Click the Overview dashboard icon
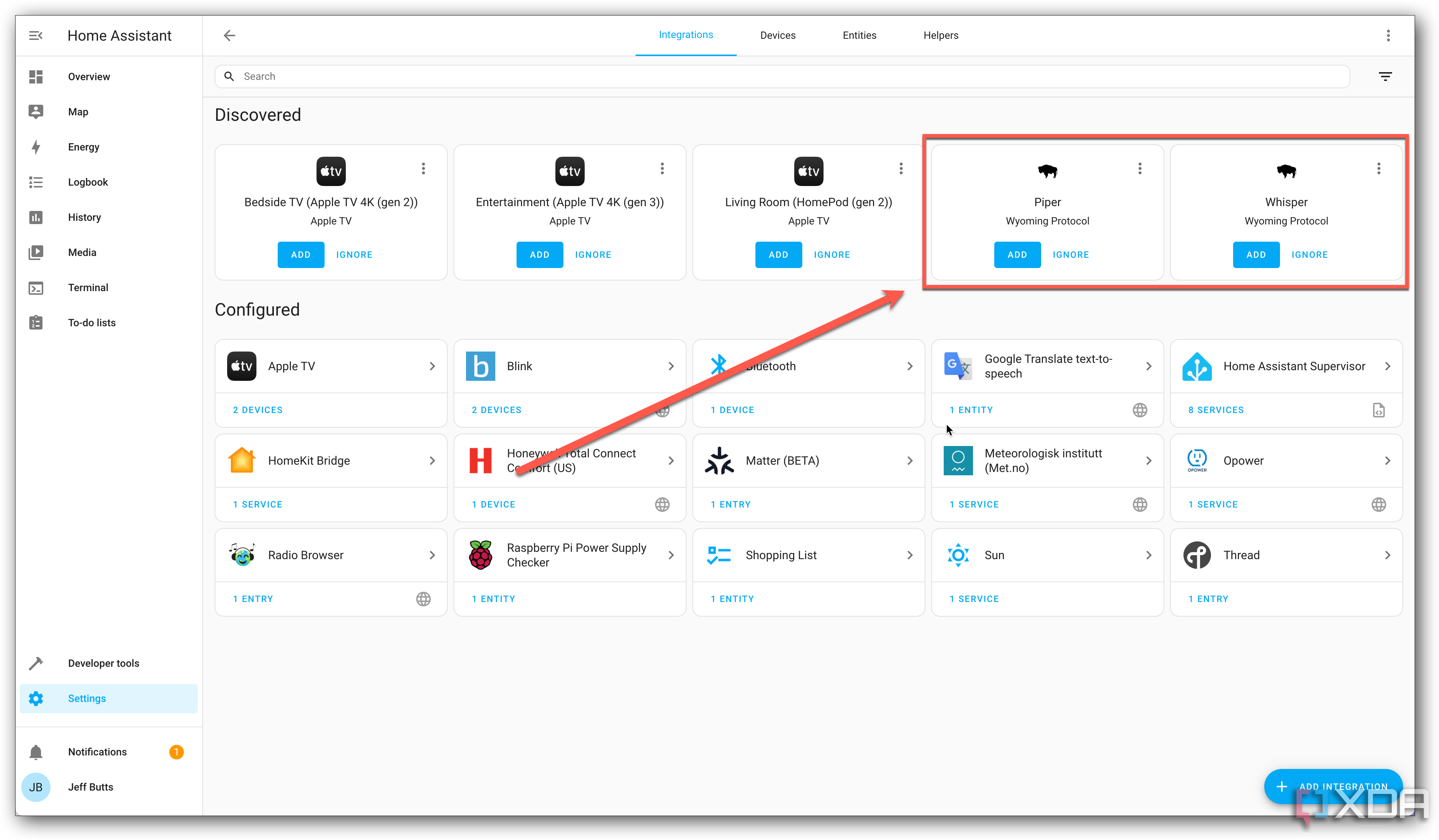1439x840 pixels. click(x=36, y=77)
